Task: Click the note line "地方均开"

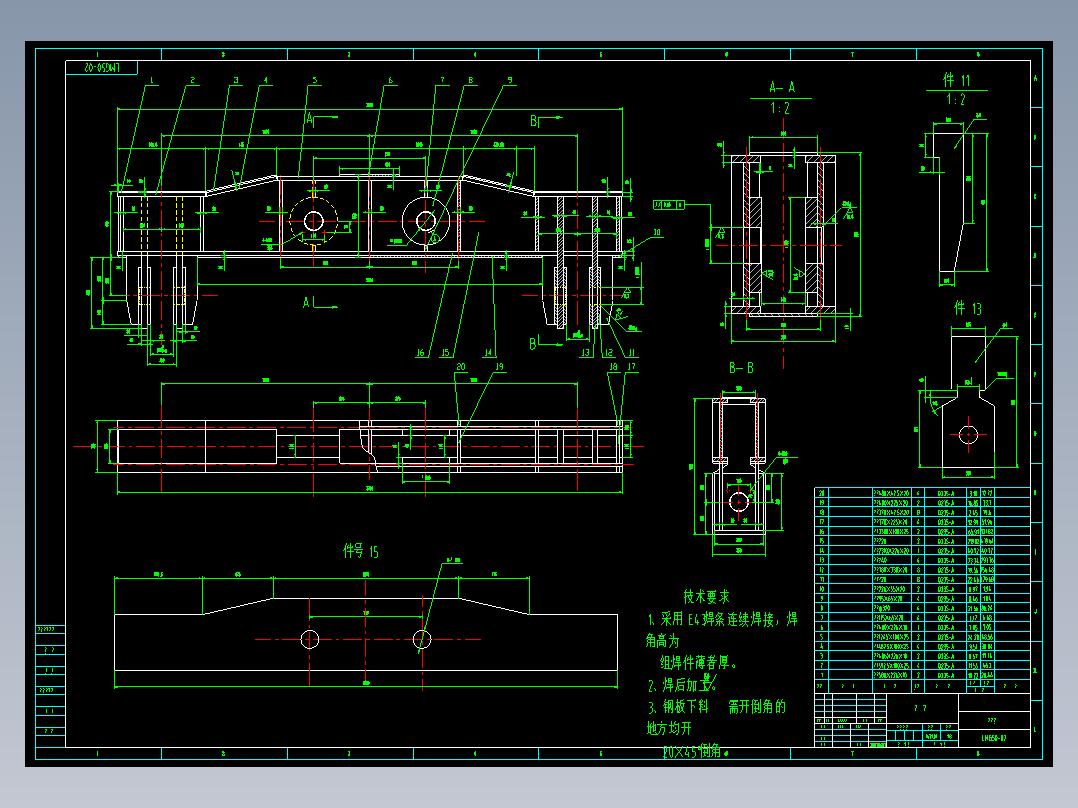Action: point(669,728)
